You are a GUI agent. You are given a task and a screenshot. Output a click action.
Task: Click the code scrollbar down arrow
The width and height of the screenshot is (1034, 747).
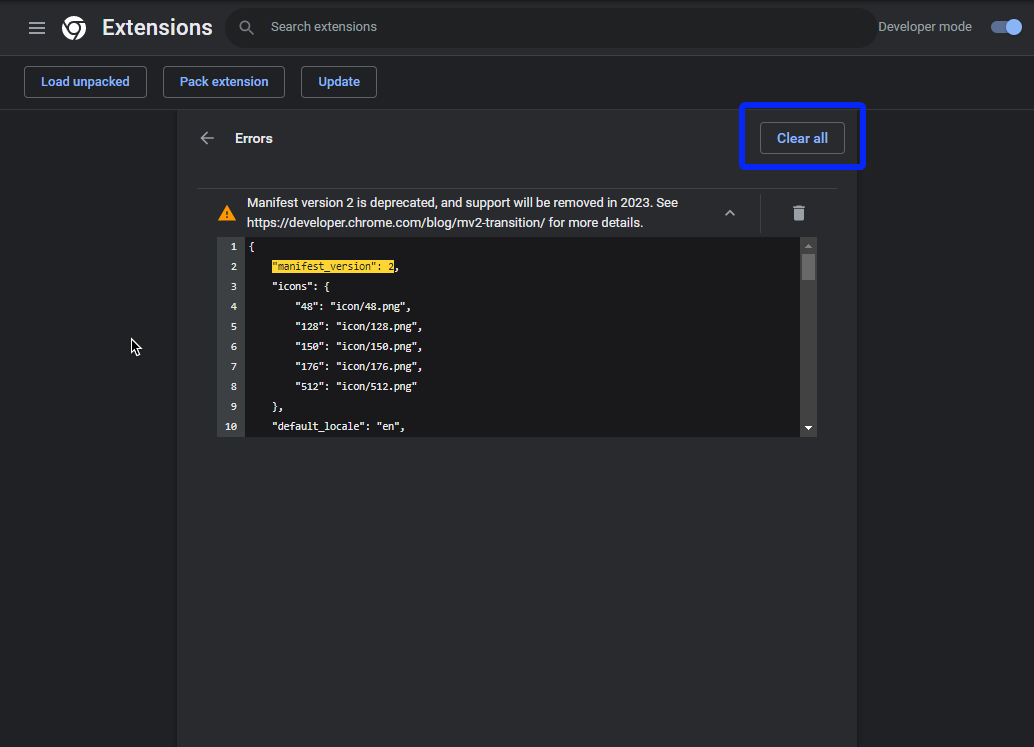[808, 428]
